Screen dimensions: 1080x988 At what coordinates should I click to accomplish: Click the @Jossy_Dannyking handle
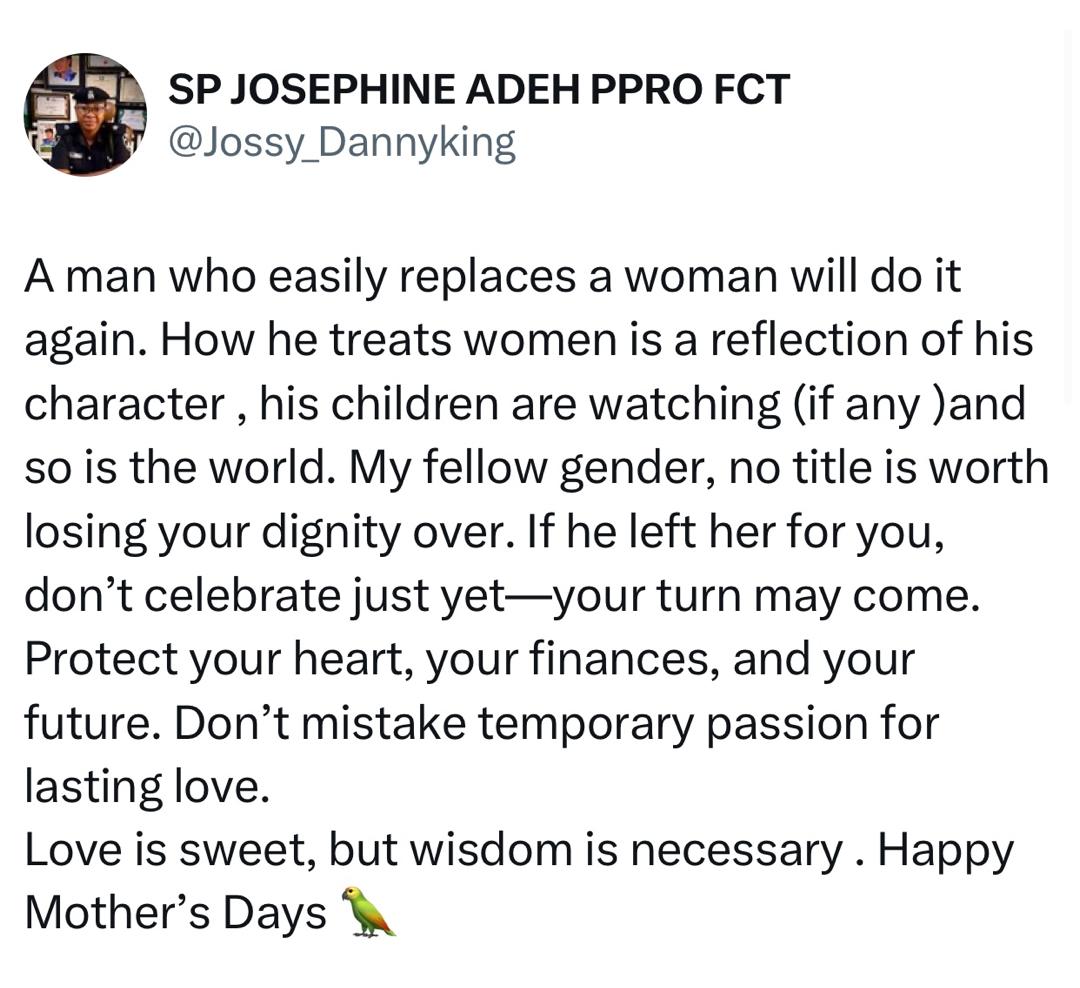pyautogui.click(x=342, y=143)
